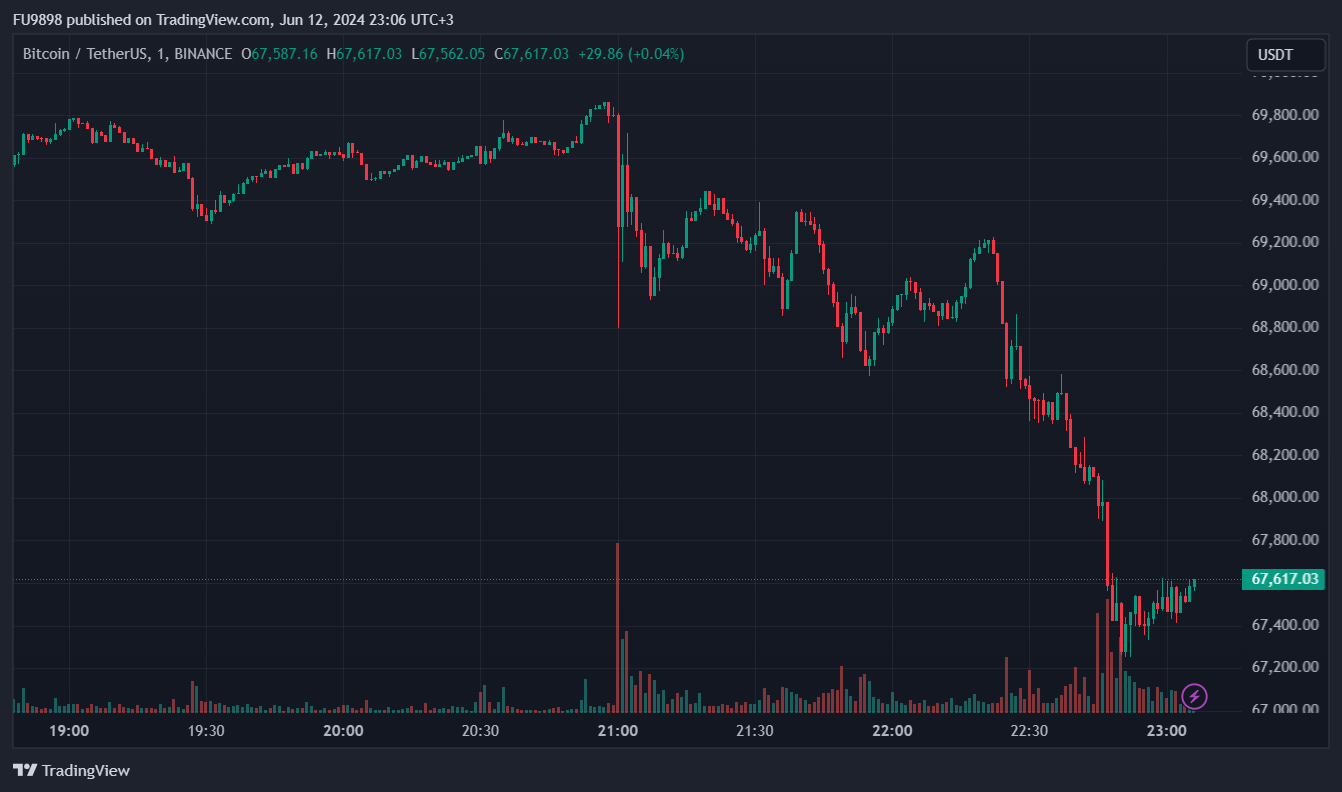Click the green 67,617.03 current price tag
Screen dimensions: 1342x792
[x=1283, y=579]
